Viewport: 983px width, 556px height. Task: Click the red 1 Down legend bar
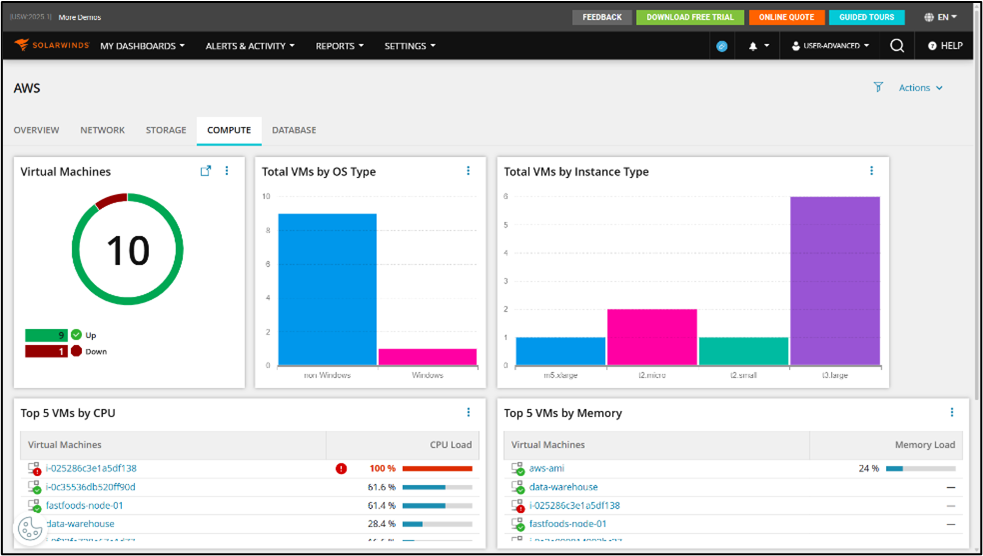click(46, 351)
